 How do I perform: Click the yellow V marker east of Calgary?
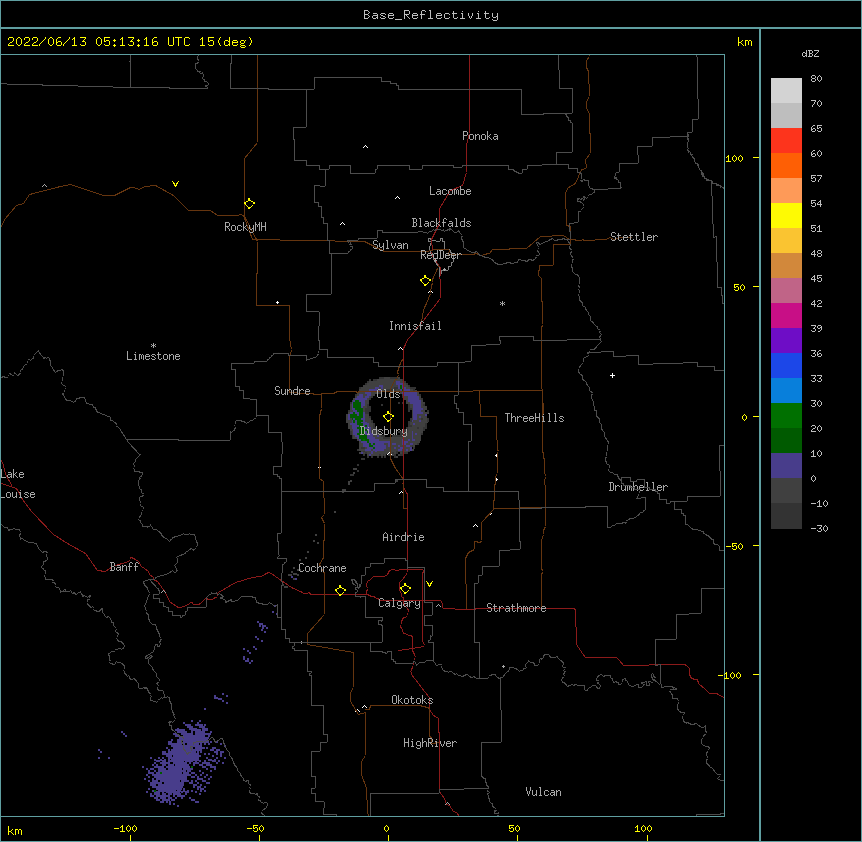[x=429, y=584]
